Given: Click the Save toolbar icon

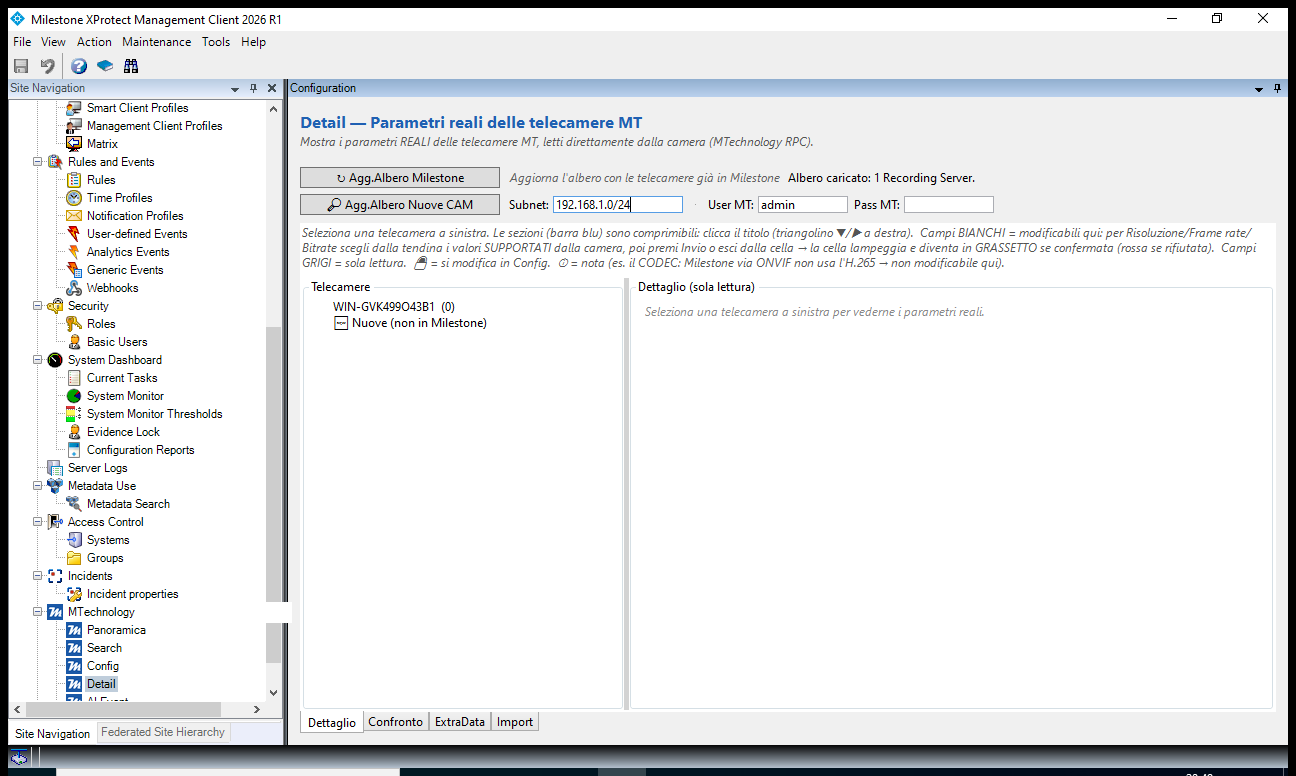Looking at the screenshot, I should point(20,66).
